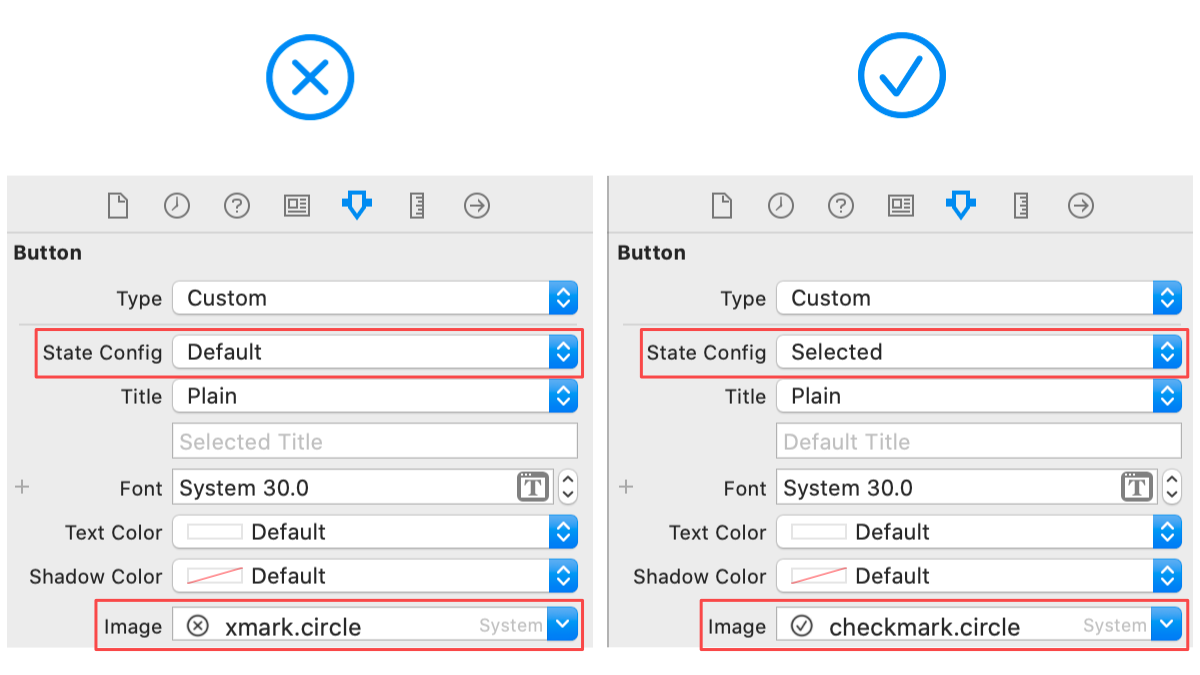Click the large blue checkmark circle button

pos(902,77)
